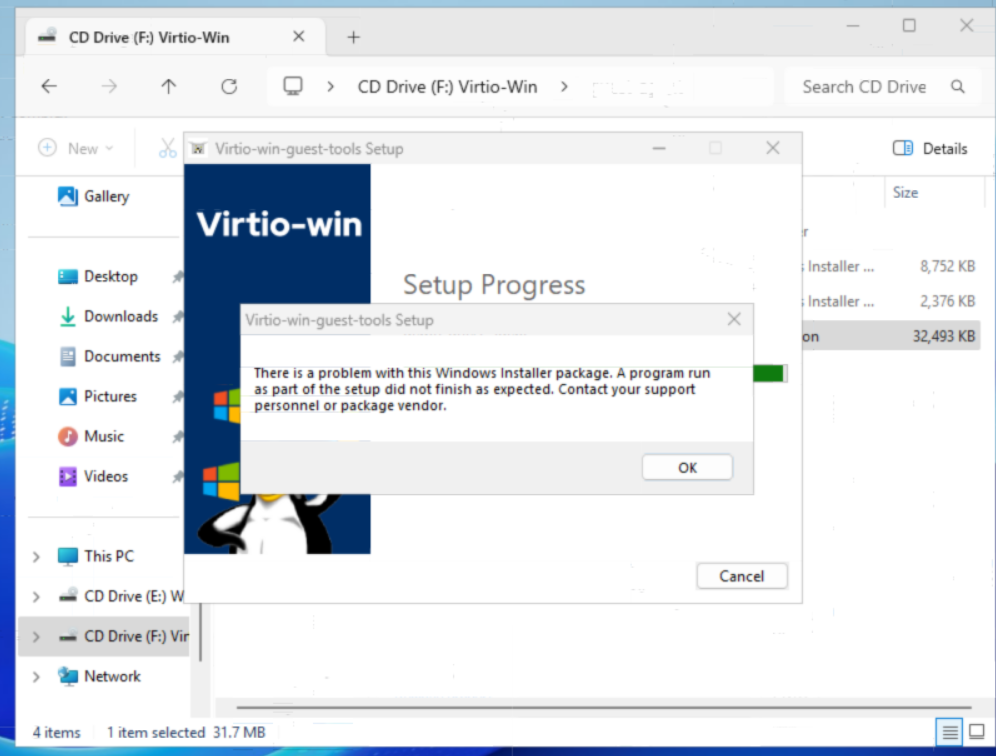The image size is (996, 756).
Task: Click the search magnifier icon
Action: (957, 87)
